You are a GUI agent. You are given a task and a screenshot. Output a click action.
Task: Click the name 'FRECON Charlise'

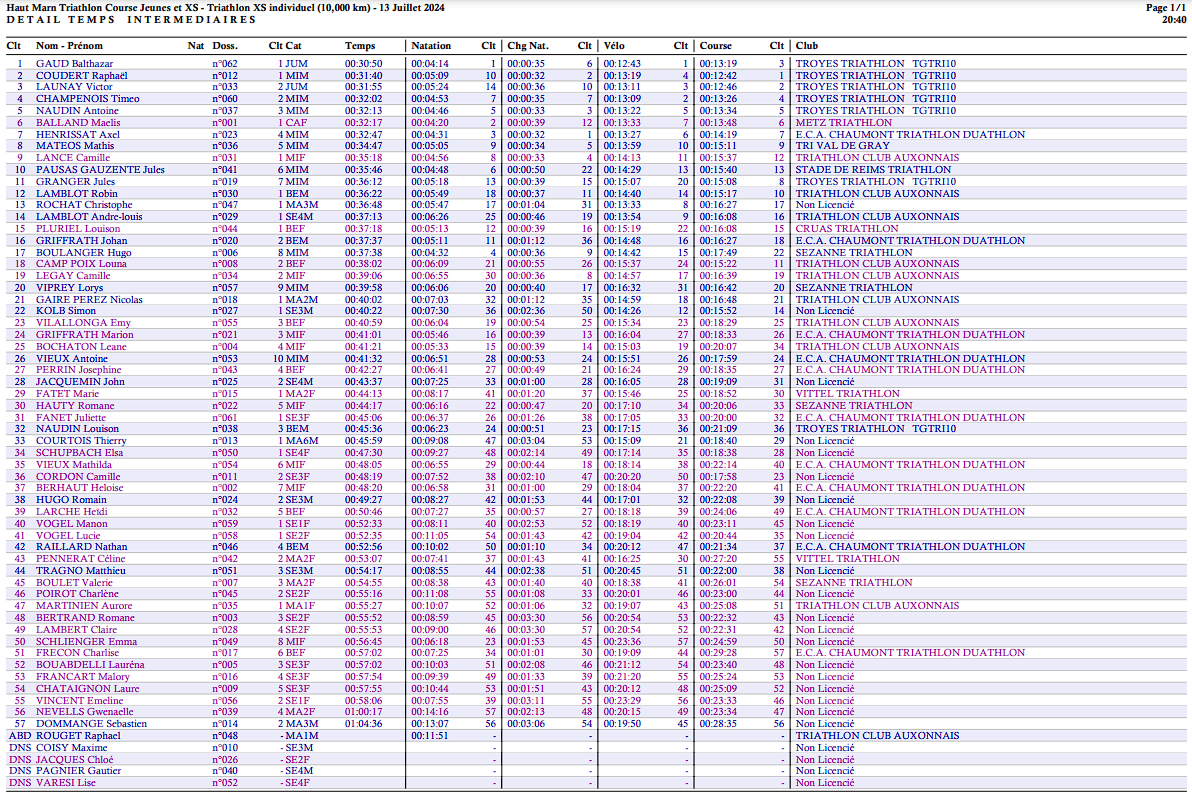tap(78, 653)
